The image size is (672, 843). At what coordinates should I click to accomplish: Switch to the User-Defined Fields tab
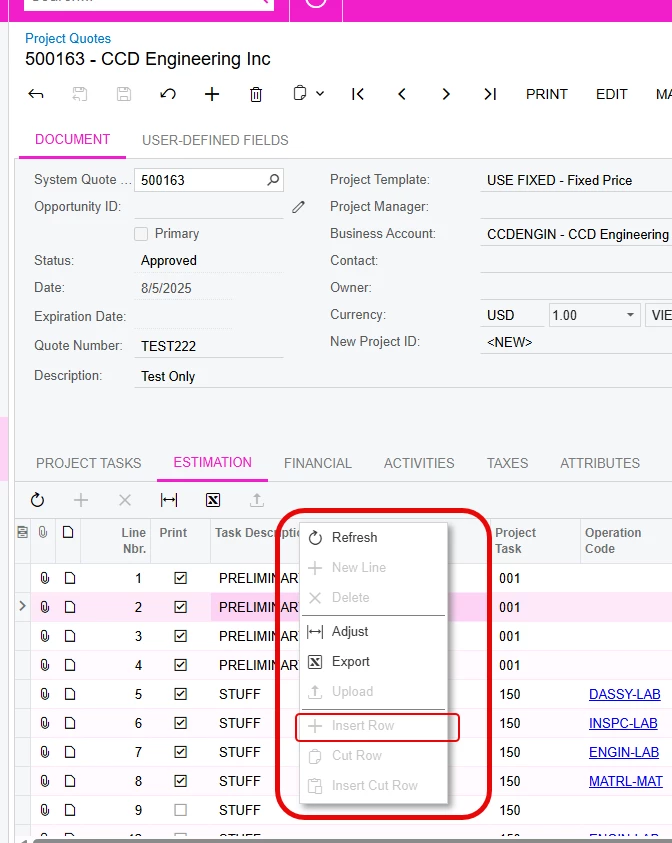[x=215, y=140]
